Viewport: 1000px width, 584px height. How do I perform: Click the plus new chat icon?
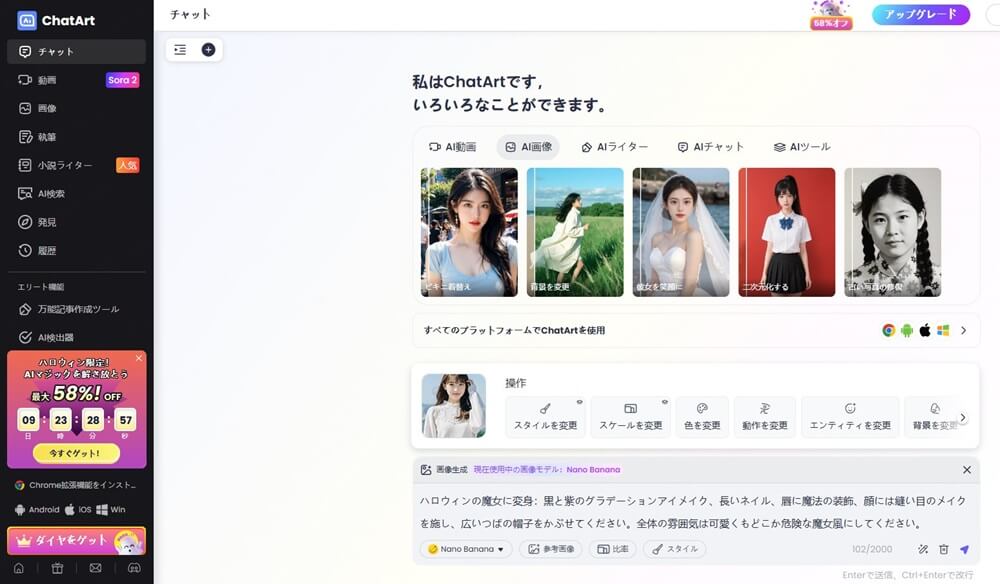click(x=208, y=50)
